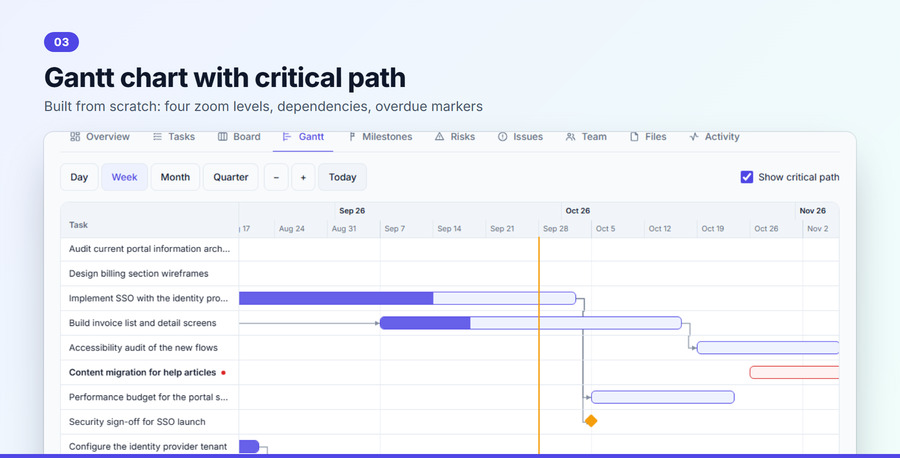Set zoom level to Quarter
The height and width of the screenshot is (458, 900).
[231, 177]
